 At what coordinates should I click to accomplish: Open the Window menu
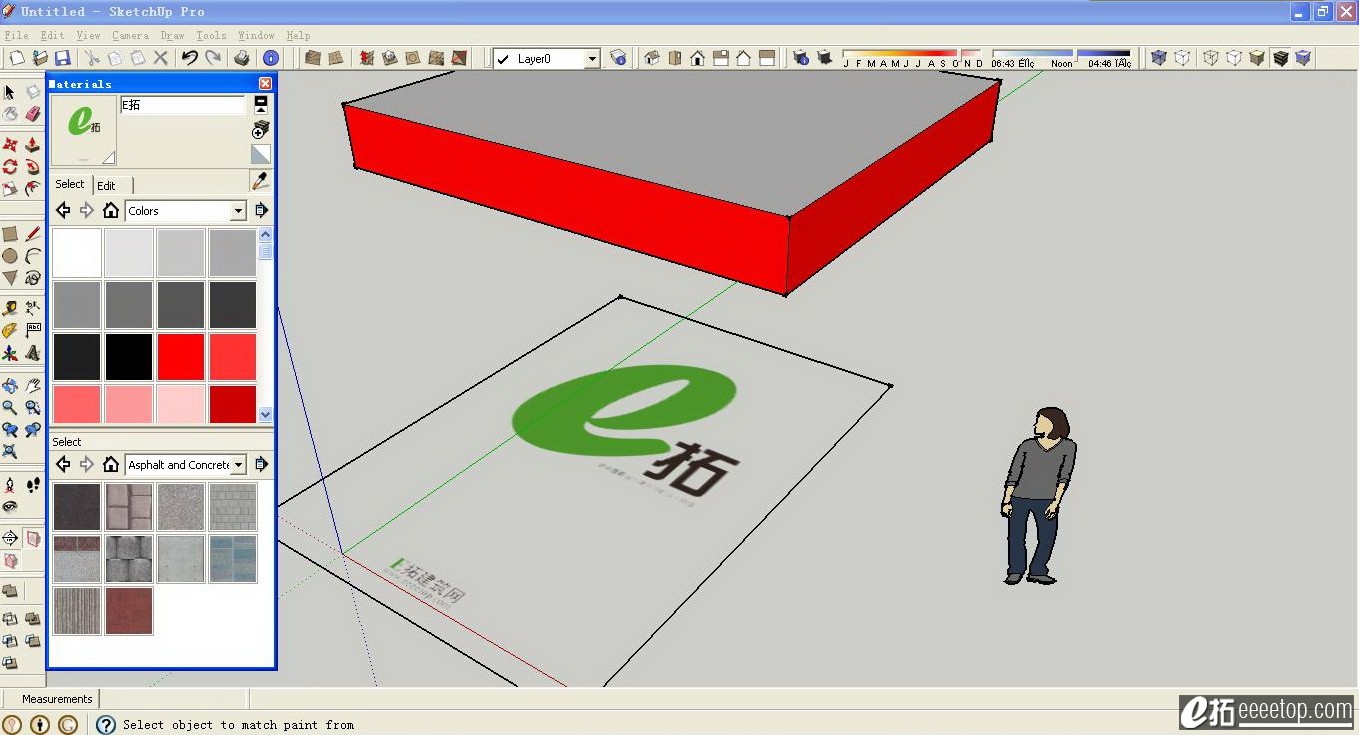click(x=256, y=35)
